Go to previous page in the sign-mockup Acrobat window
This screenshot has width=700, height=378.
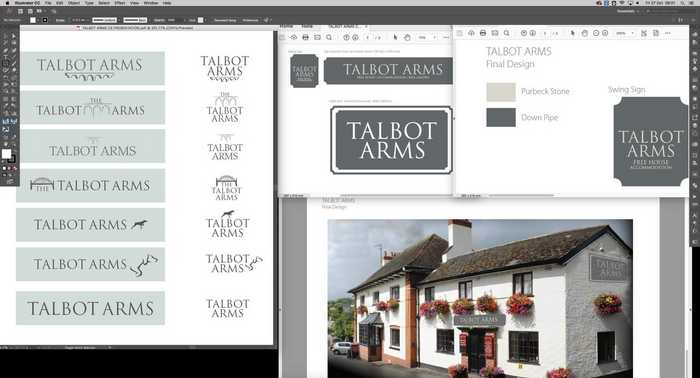click(x=346, y=37)
